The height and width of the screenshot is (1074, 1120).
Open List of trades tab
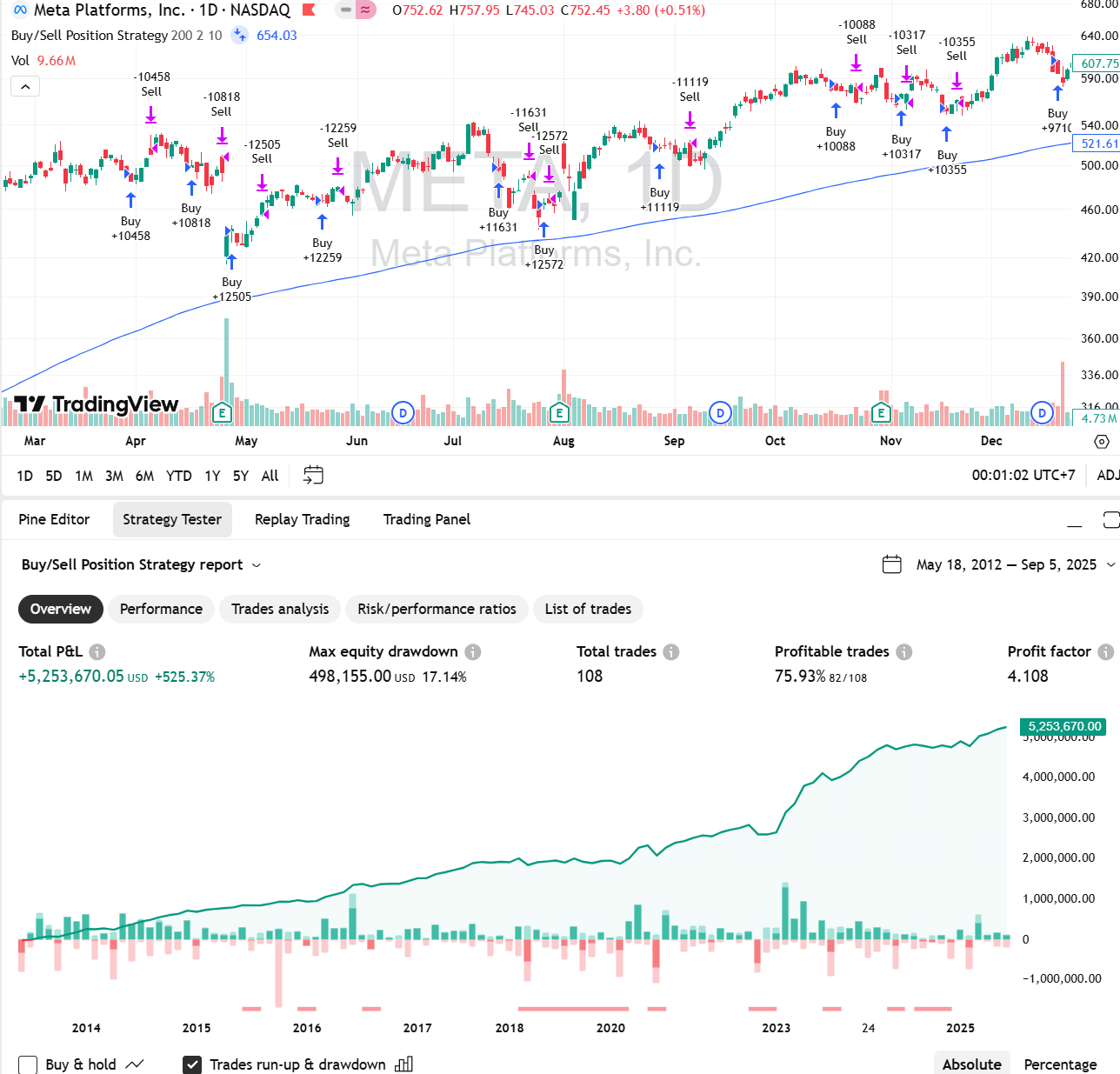pos(588,609)
